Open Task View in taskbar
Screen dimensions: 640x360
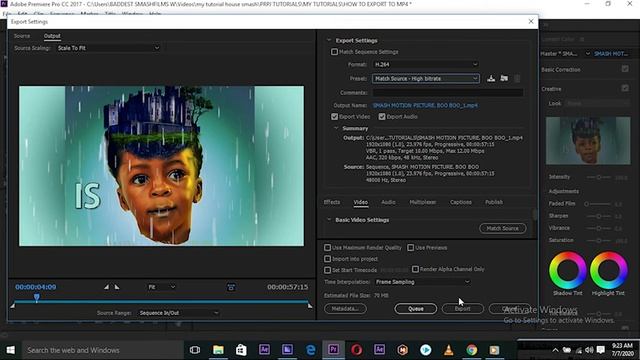pos(195,350)
